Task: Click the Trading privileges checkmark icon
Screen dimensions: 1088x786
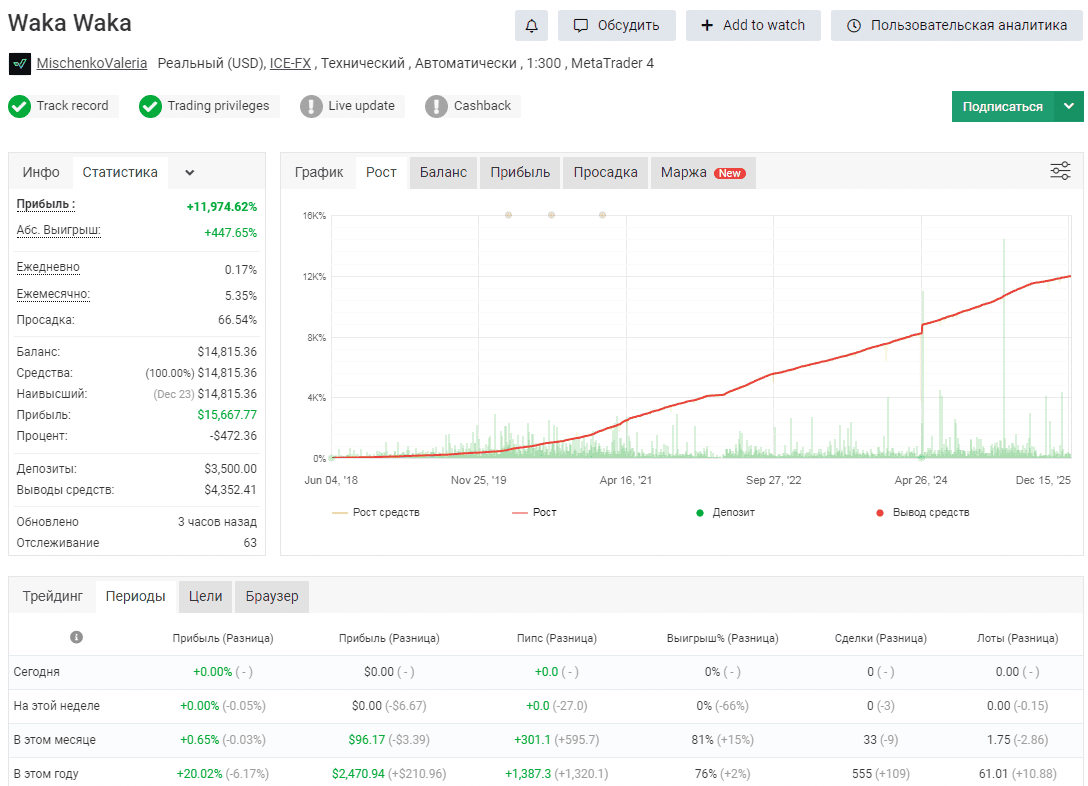Action: pos(150,106)
